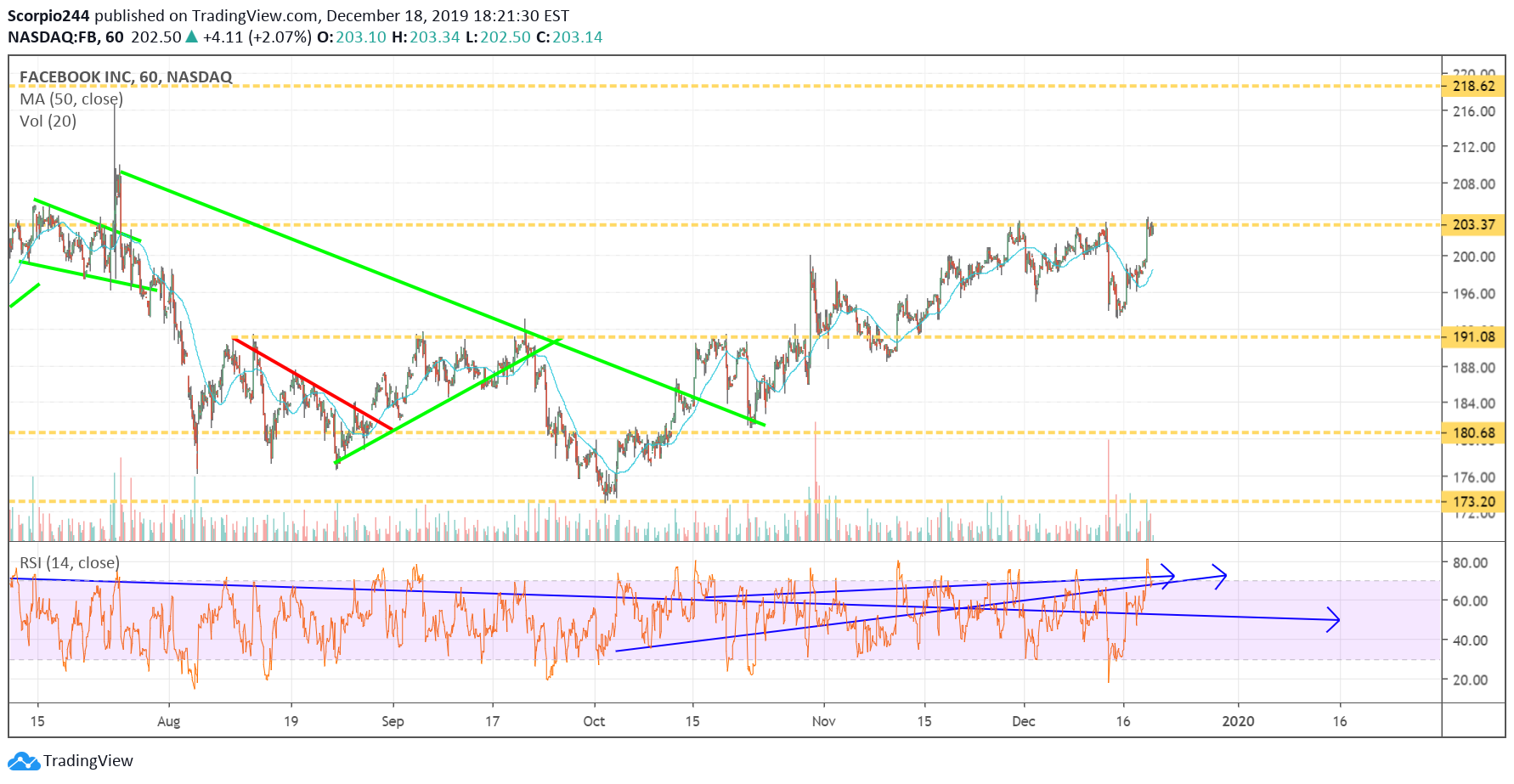Image resolution: width=1514 pixels, height=784 pixels.
Task: Click the Nov date label on time axis
Action: coord(823,721)
